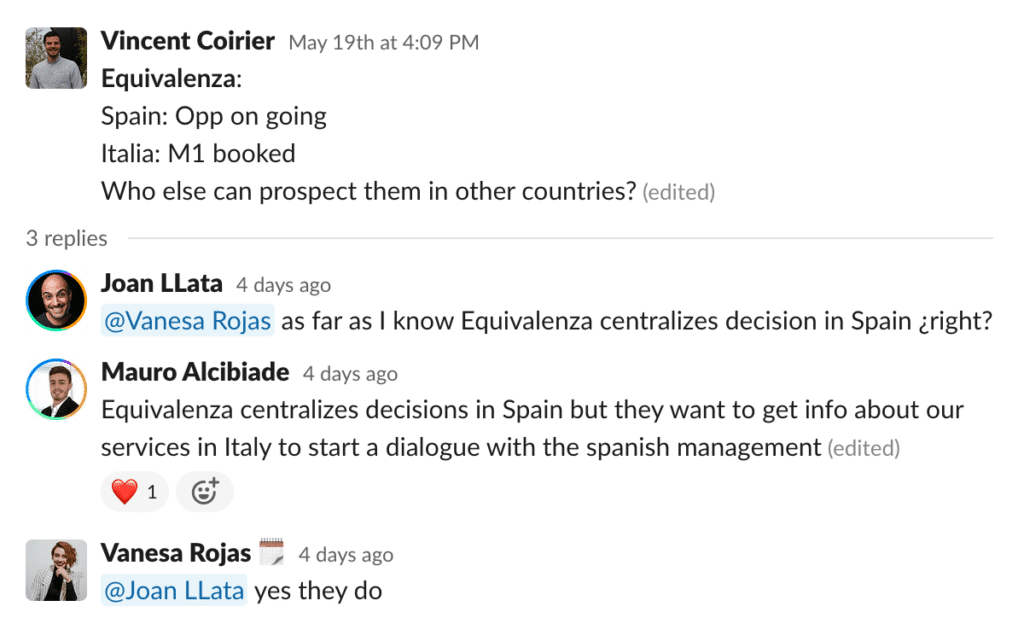Open the May 19th at 4:09 PM timestamp
Image resolution: width=1024 pixels, height=618 pixels.
tap(384, 42)
